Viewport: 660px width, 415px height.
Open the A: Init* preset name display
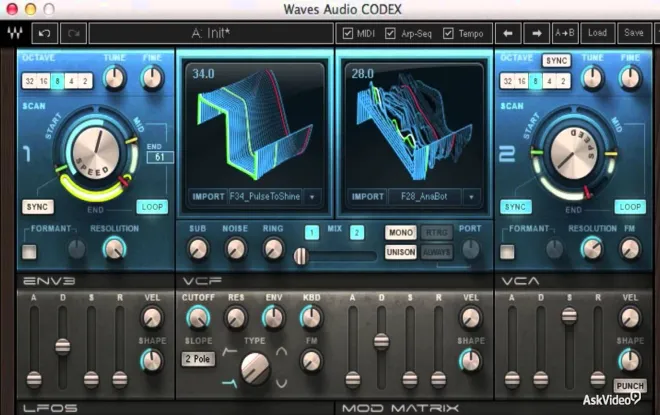point(211,33)
